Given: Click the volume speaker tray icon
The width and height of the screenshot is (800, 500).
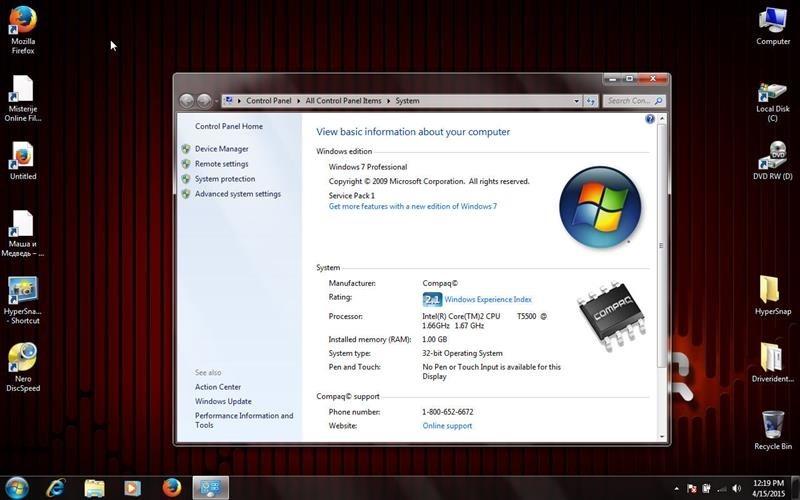Looking at the screenshot, I should (x=736, y=489).
